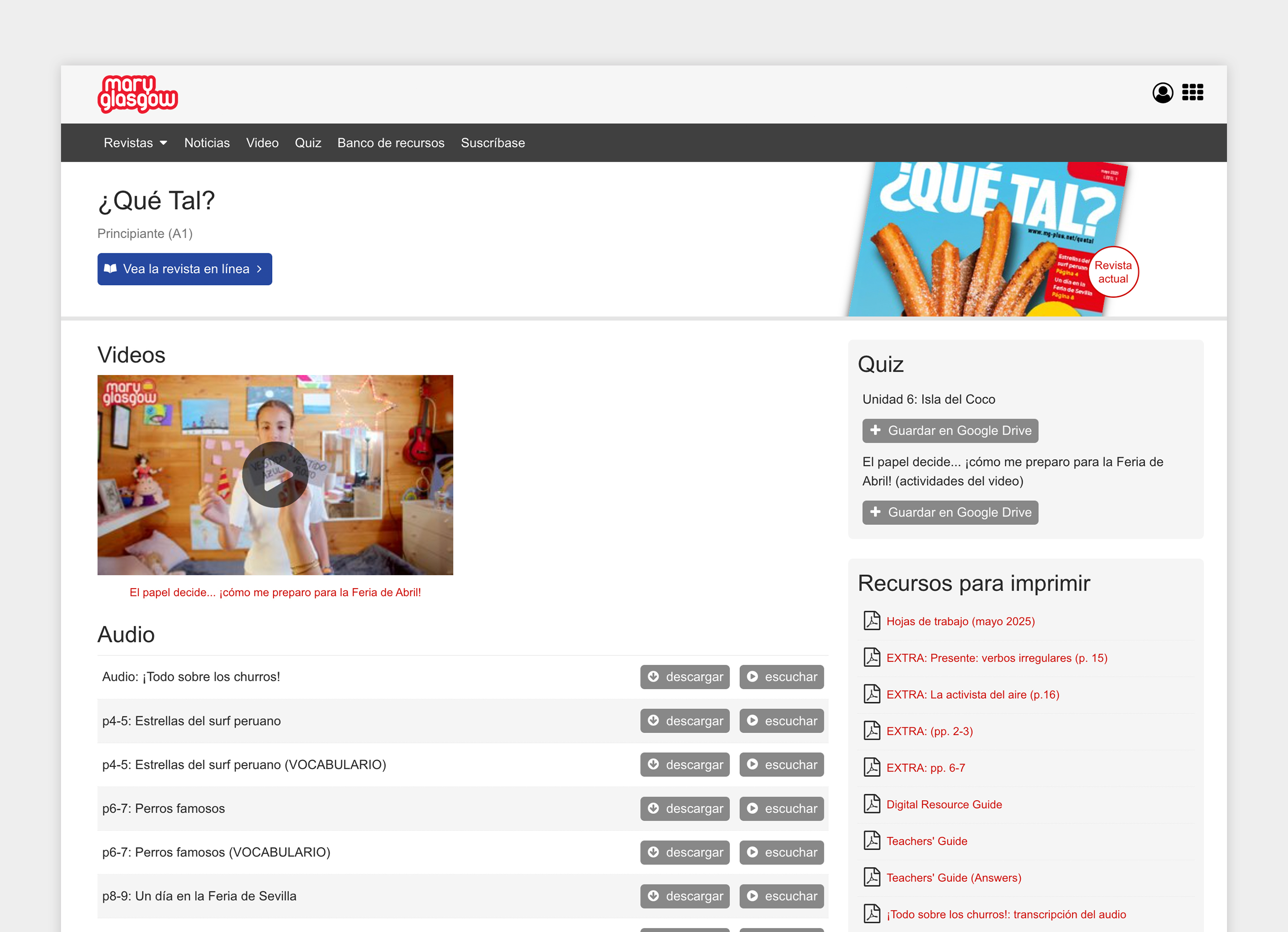Click the PDF icon beside Teachers' Guide
Viewport: 1288px width, 932px height.
tap(872, 840)
